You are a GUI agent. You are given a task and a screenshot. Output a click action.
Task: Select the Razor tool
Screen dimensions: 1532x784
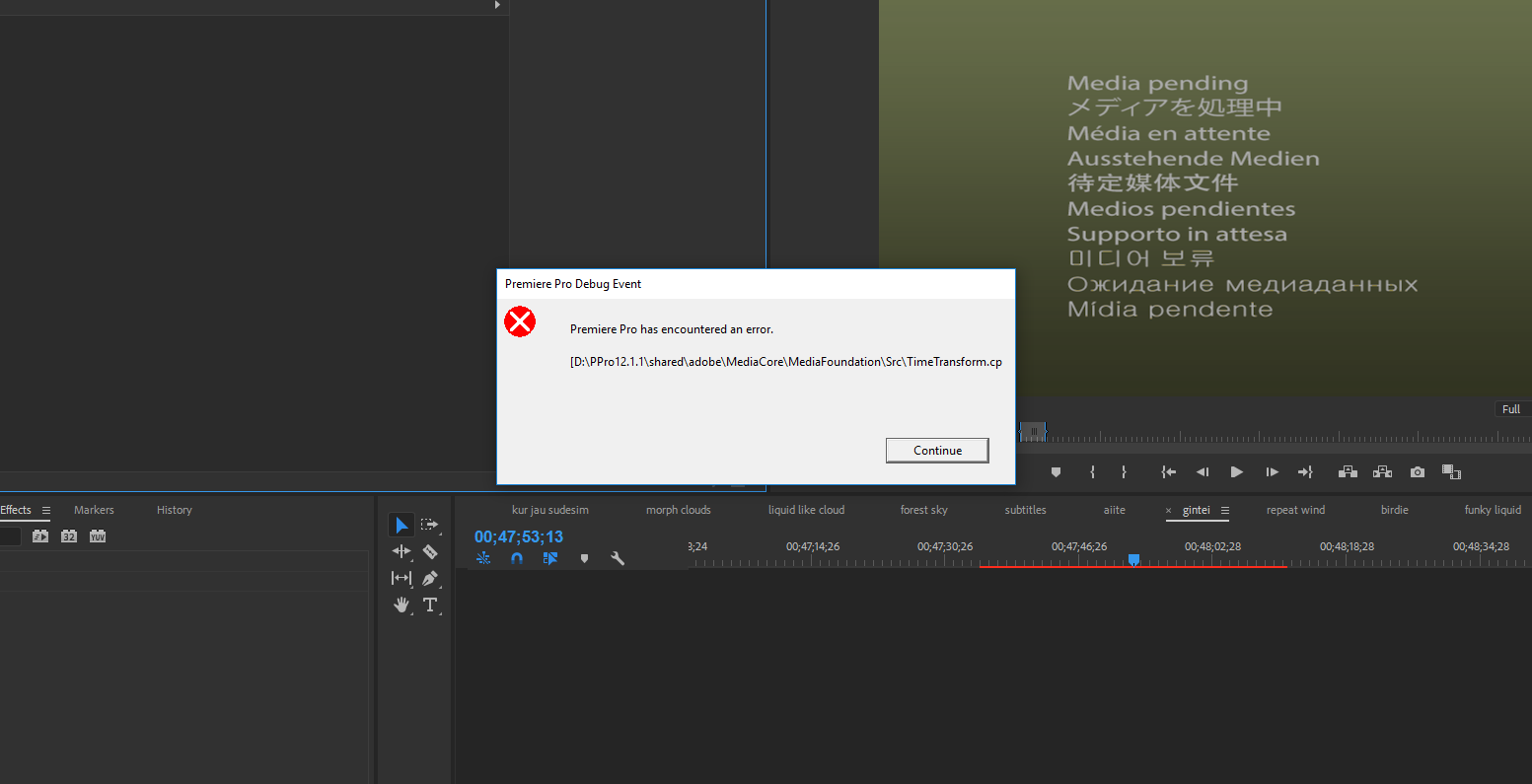click(430, 551)
